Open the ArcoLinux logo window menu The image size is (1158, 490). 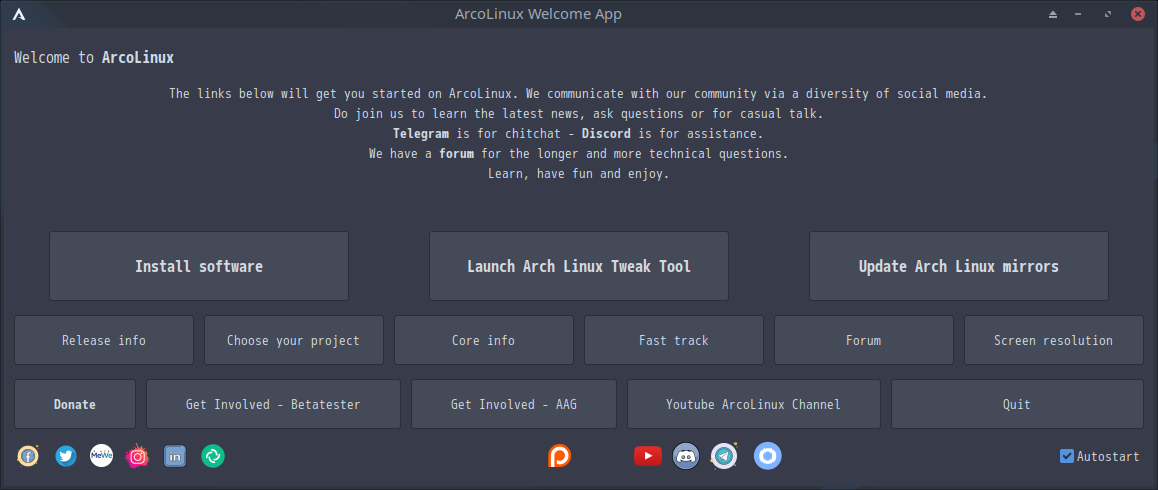coord(19,14)
